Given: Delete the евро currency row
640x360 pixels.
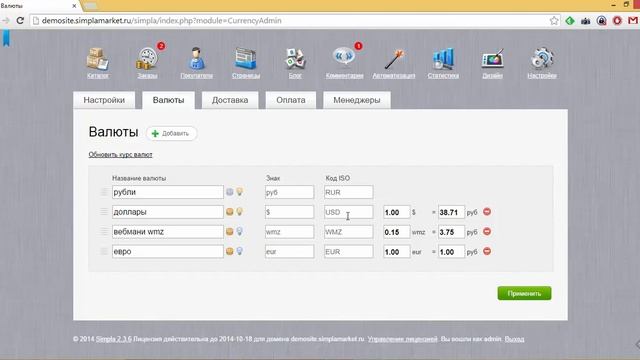Looking at the screenshot, I should pyautogui.click(x=487, y=251).
